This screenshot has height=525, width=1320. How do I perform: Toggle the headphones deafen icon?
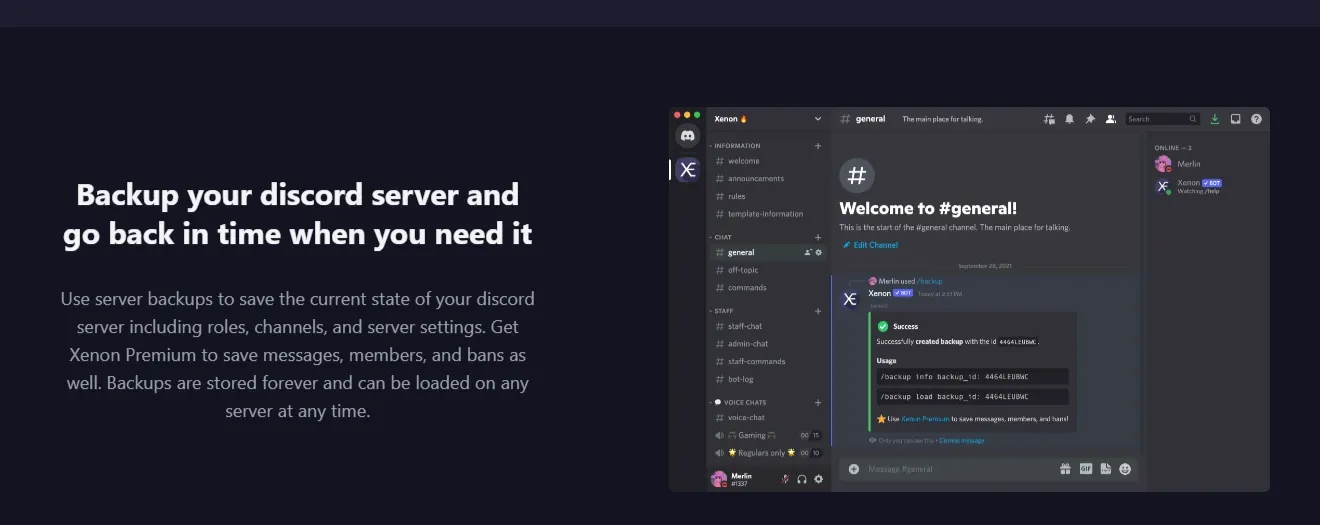tap(802, 479)
